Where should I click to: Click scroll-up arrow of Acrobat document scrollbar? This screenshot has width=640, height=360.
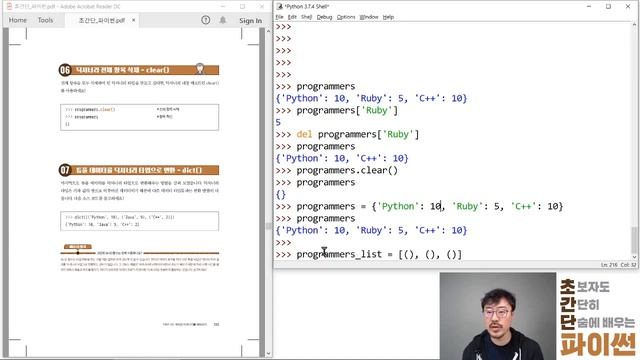point(268,31)
